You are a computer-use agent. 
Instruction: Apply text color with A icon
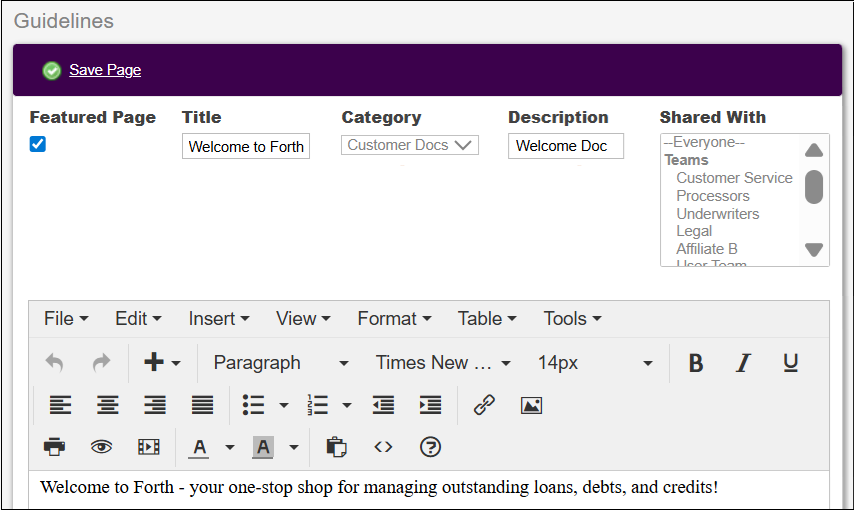coord(199,447)
